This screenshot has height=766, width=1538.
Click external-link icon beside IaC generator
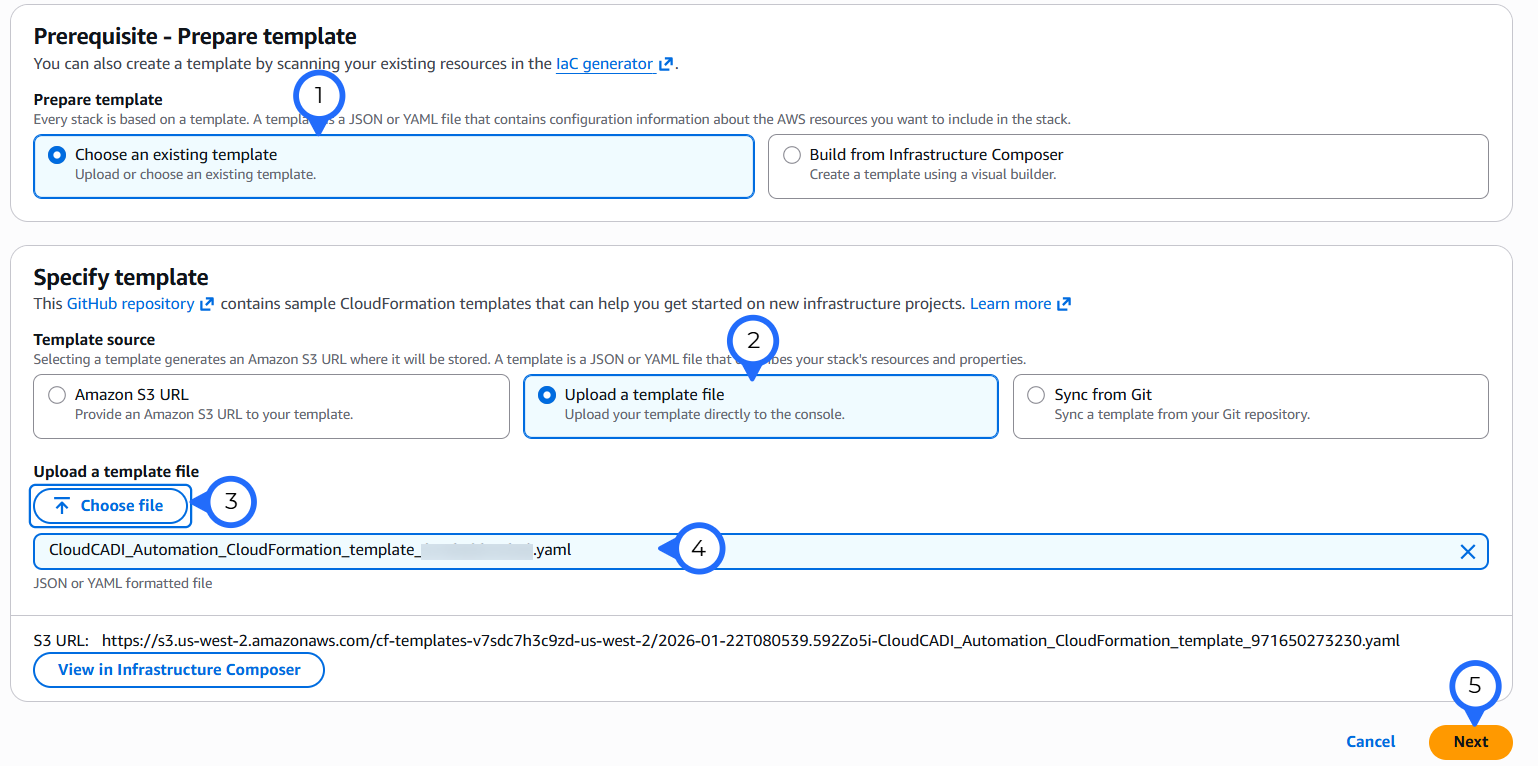[666, 65]
